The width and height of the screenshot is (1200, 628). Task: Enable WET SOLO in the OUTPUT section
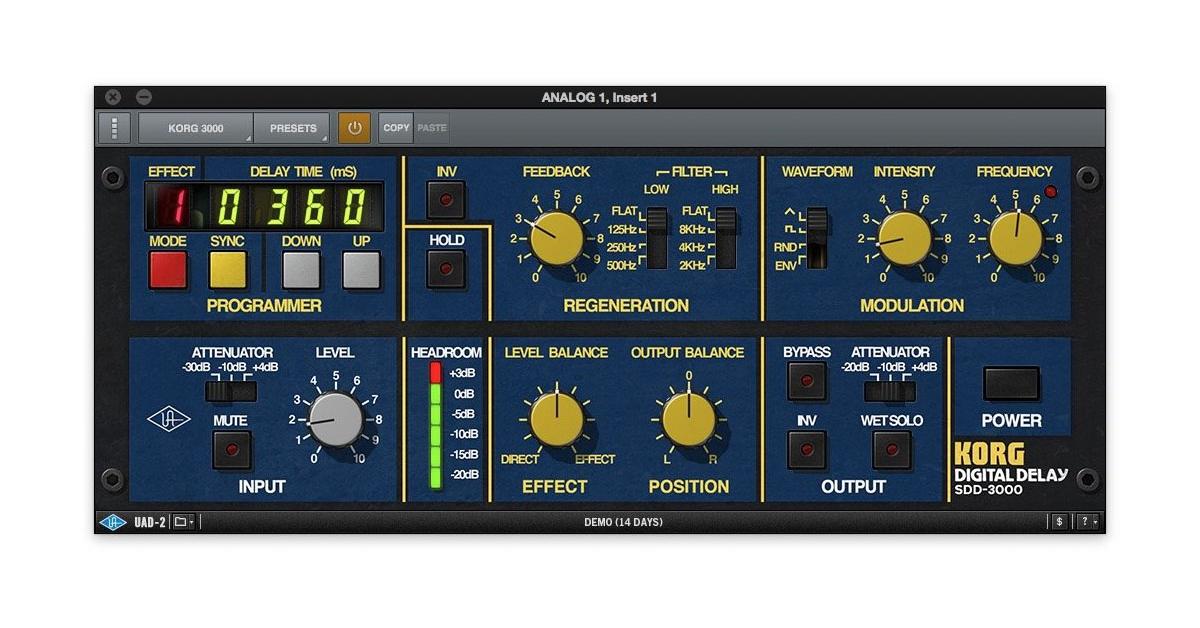(891, 450)
